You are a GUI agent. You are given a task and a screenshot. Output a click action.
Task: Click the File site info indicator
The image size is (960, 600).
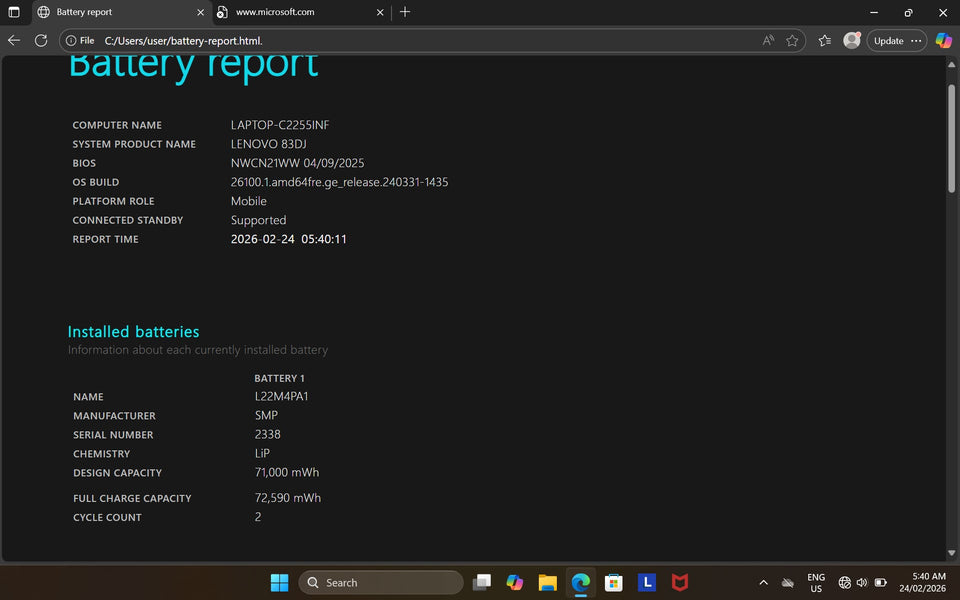coord(79,41)
